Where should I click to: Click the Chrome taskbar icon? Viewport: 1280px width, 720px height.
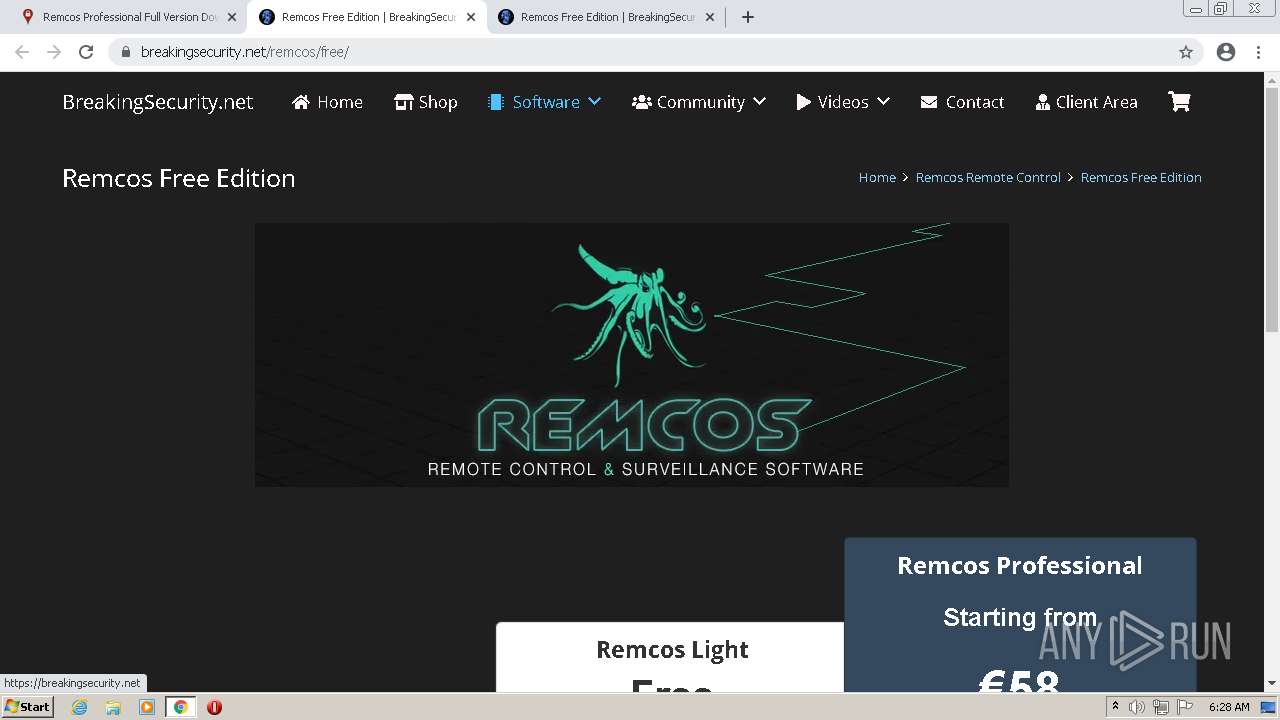pyautogui.click(x=181, y=707)
